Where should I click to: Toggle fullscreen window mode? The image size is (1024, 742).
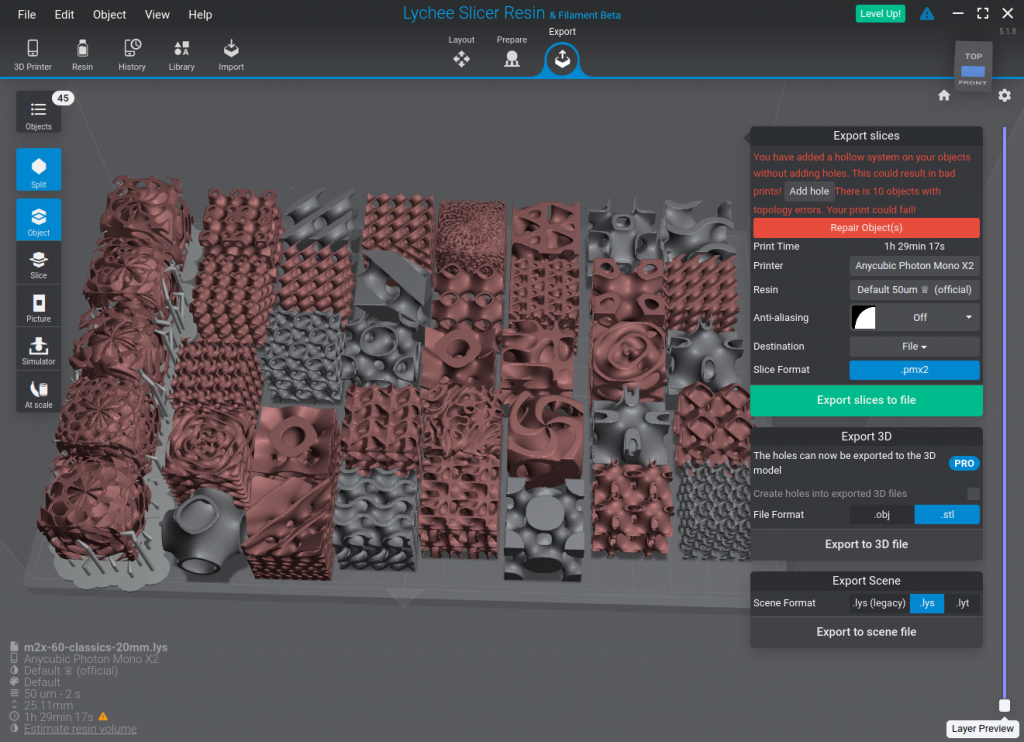pyautogui.click(x=982, y=13)
